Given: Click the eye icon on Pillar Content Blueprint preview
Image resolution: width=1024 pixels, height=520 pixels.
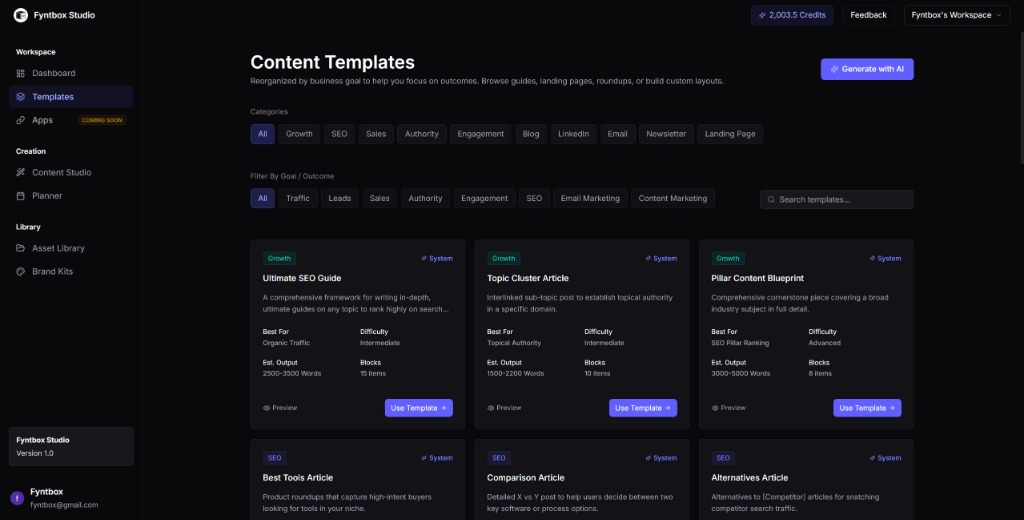Looking at the screenshot, I should point(714,408).
